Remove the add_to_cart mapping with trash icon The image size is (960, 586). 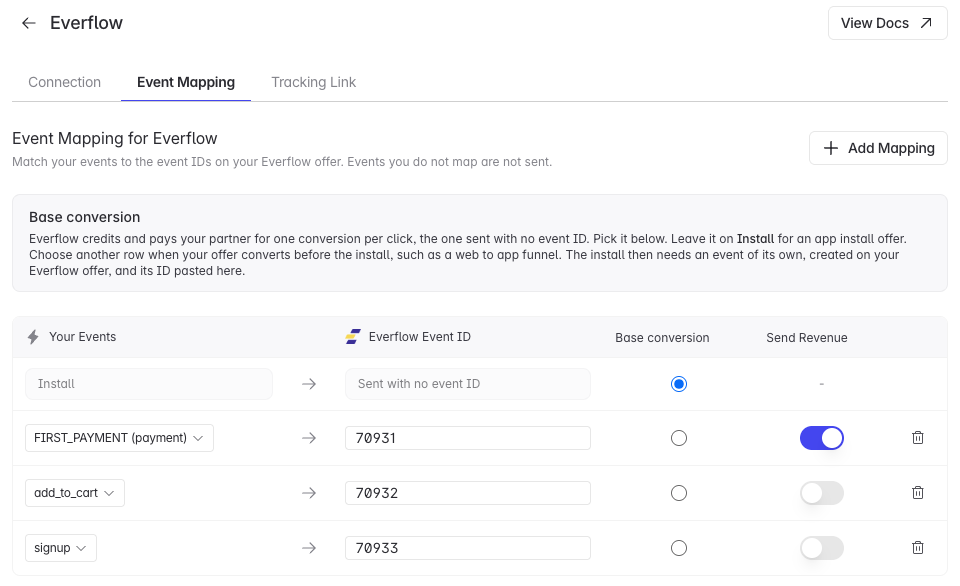click(917, 493)
